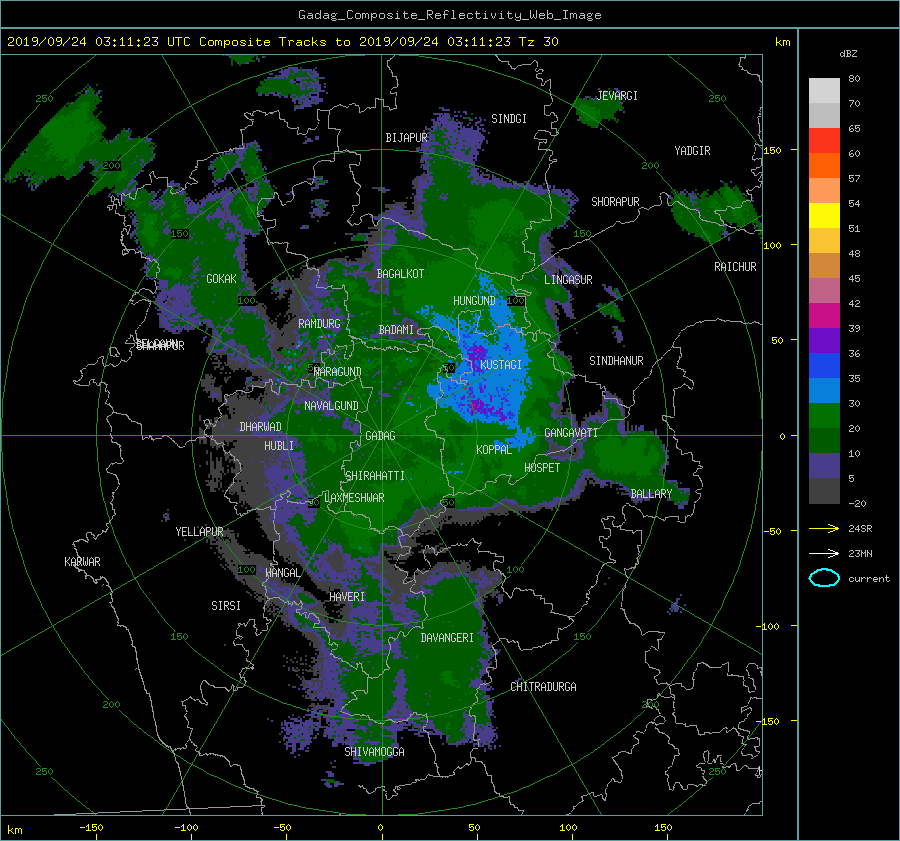The image size is (900, 841).
Task: Click the 80 dBZ color swatch
Action: point(824,90)
